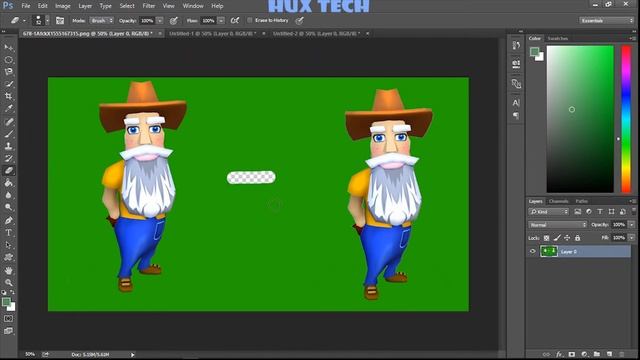Select the Paint Bucket tool
The height and width of the screenshot is (360, 640).
point(9,183)
